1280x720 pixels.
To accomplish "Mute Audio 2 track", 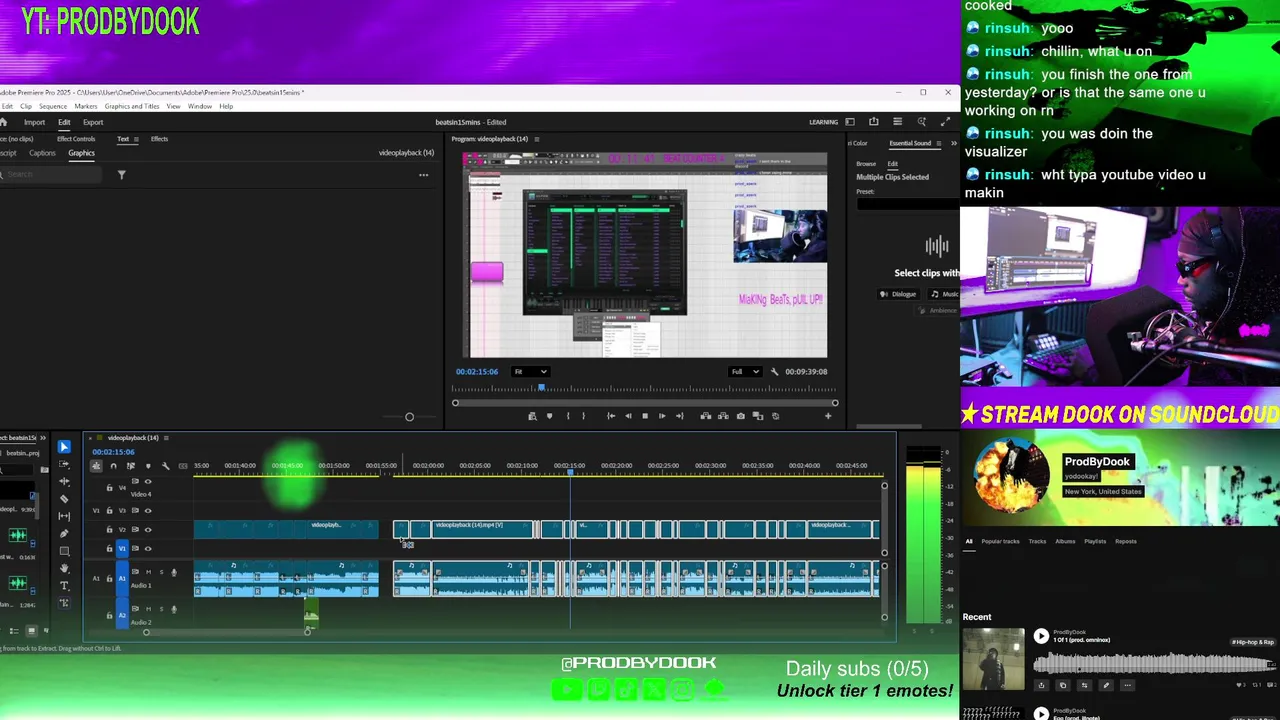I will point(148,609).
